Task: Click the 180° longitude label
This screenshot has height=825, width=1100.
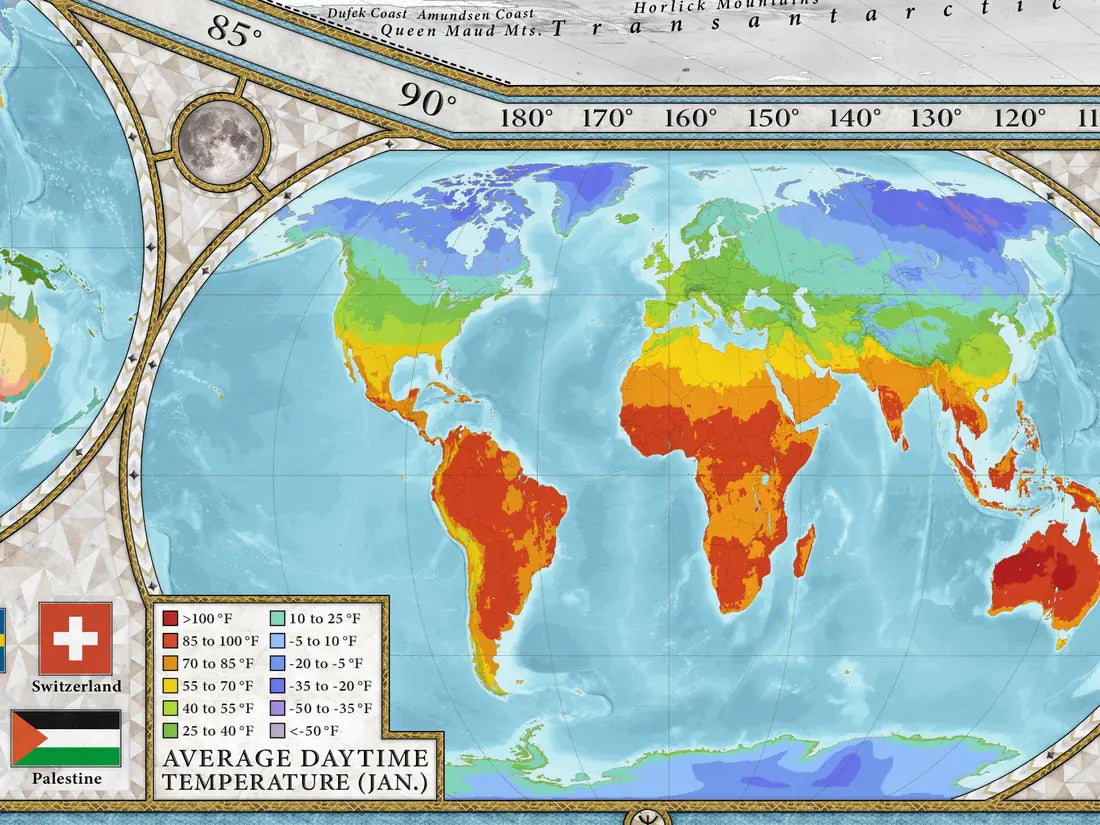Action: (526, 117)
